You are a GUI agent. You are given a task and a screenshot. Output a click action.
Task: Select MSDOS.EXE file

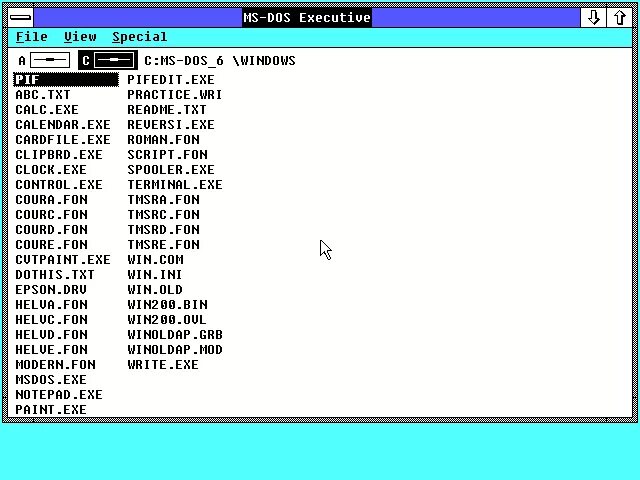tap(51, 380)
